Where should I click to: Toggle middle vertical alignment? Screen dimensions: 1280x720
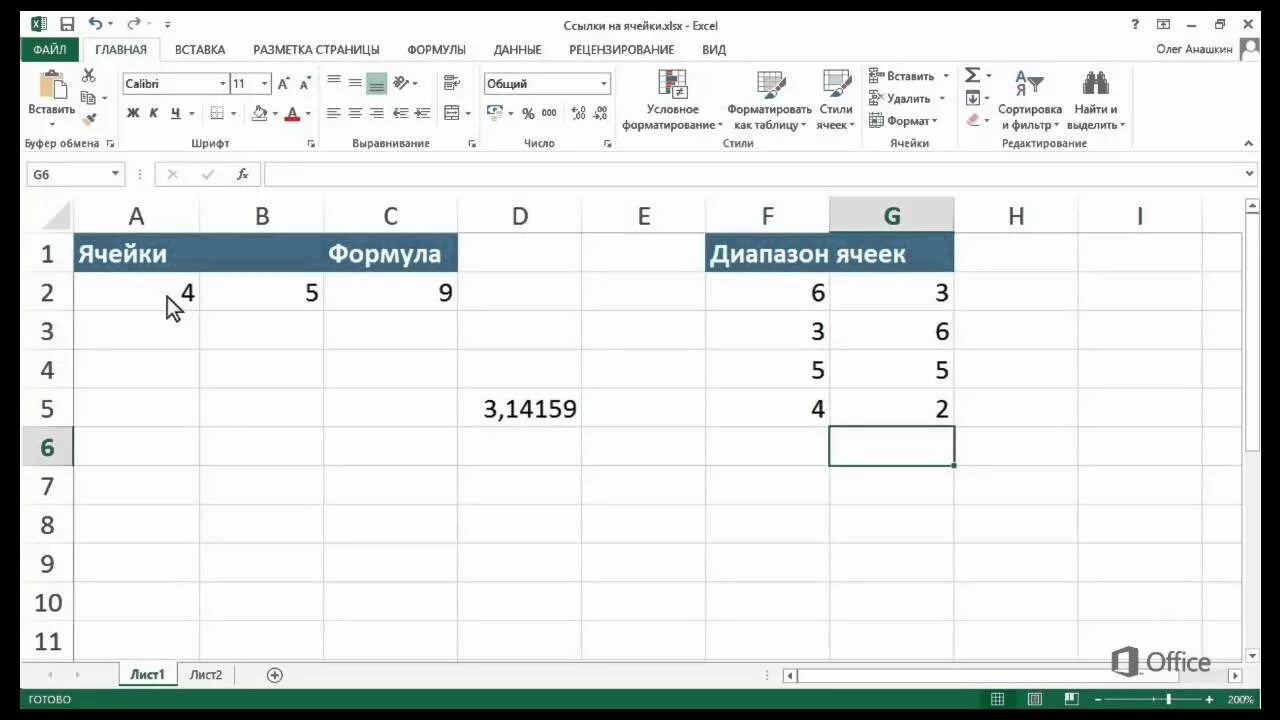(x=355, y=83)
